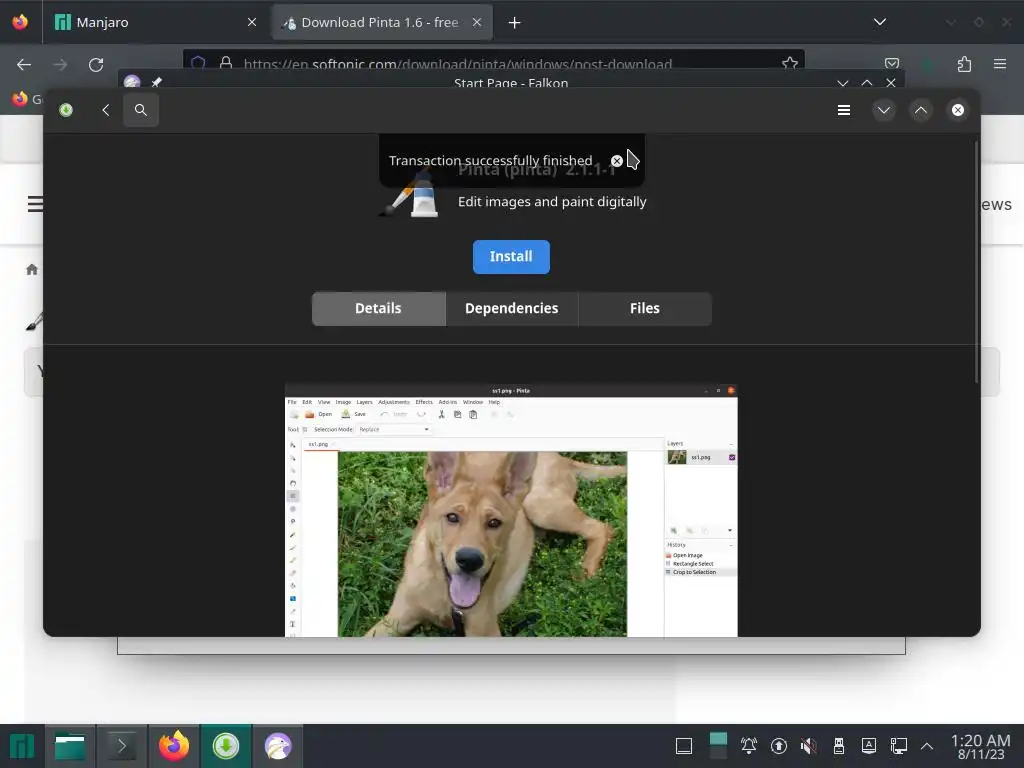Screen dimensions: 1024x768
Task: Open the Firefox extensions puzzle icon
Action: pyautogui.click(x=964, y=64)
